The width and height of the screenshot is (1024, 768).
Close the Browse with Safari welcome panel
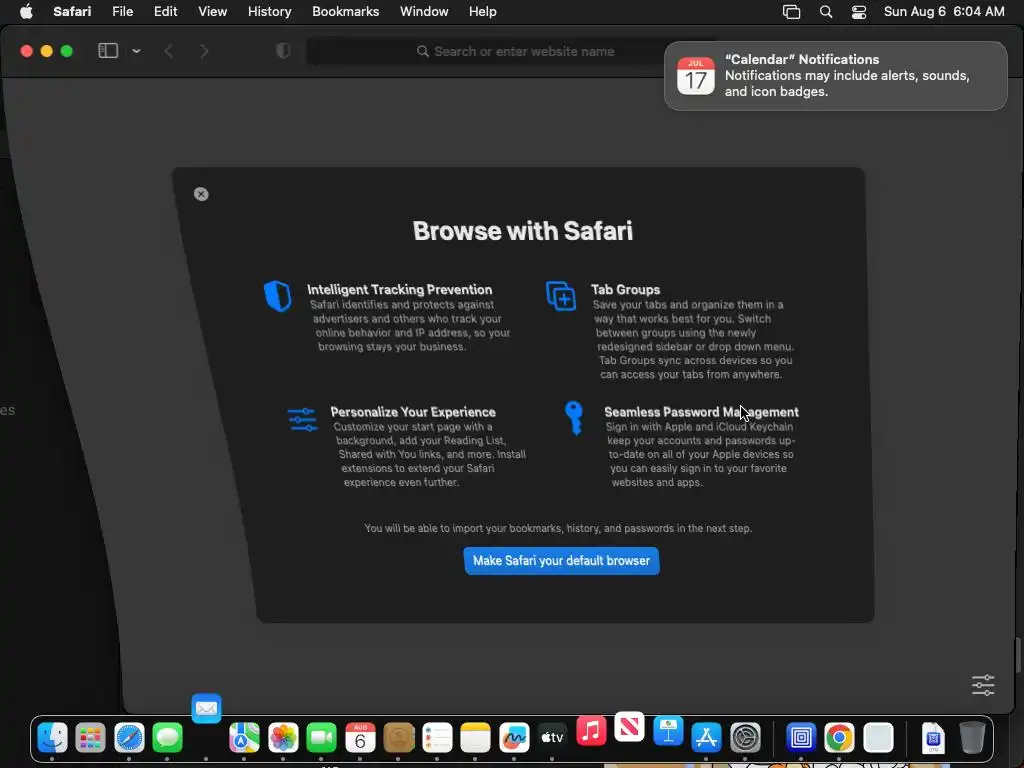[x=201, y=194]
